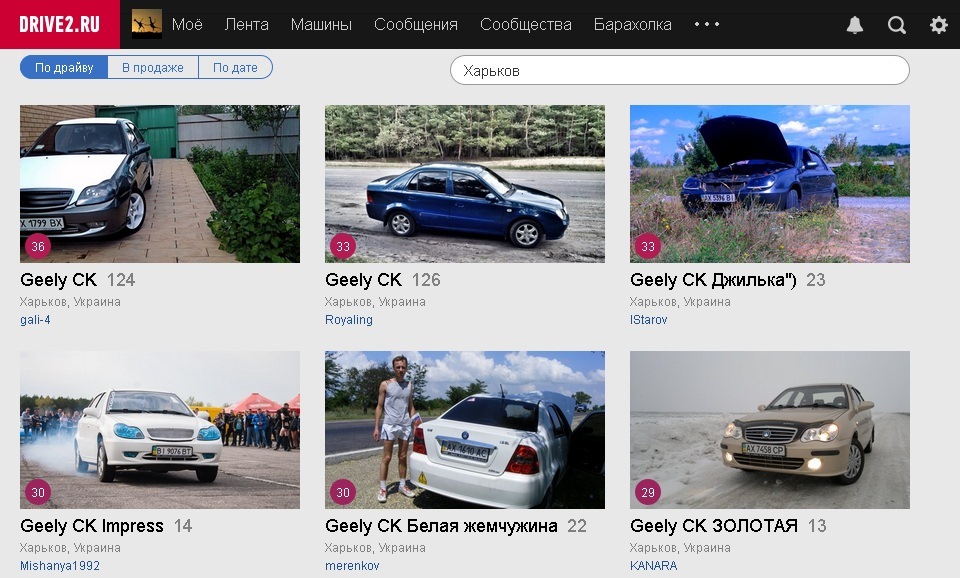Open Royaling's blue Geely CK photo

tap(465, 184)
